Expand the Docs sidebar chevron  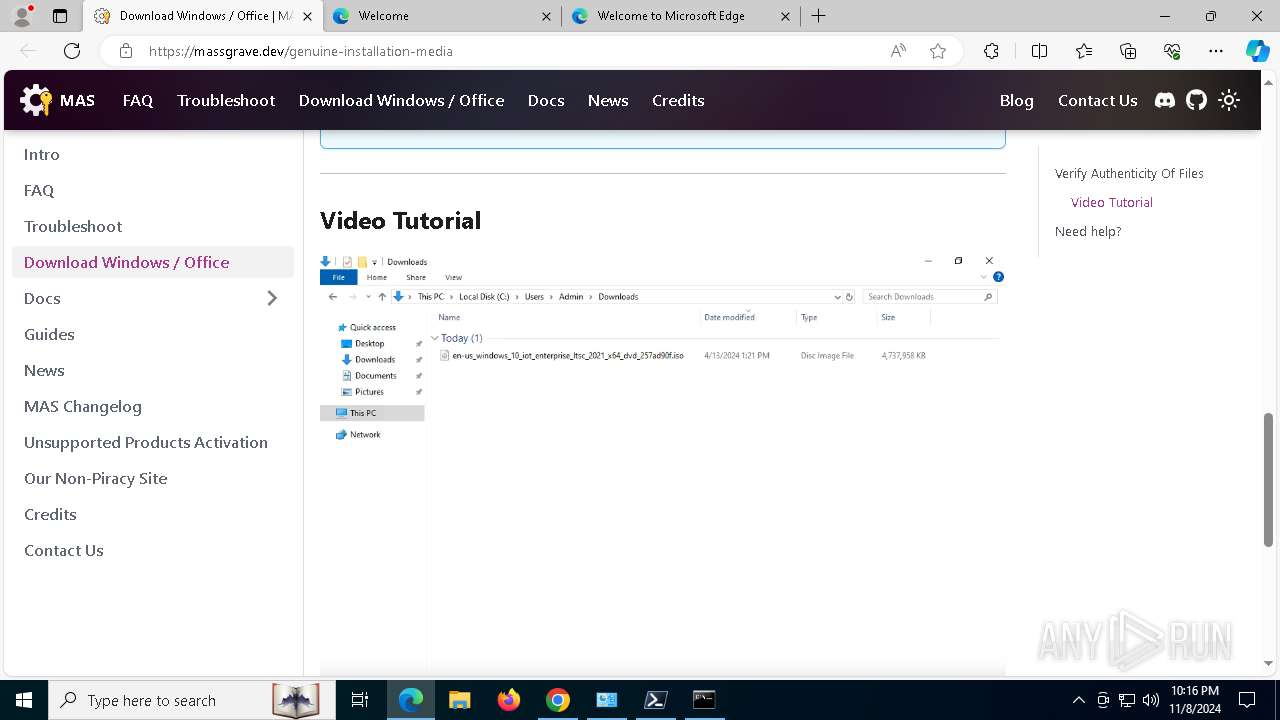(x=272, y=298)
